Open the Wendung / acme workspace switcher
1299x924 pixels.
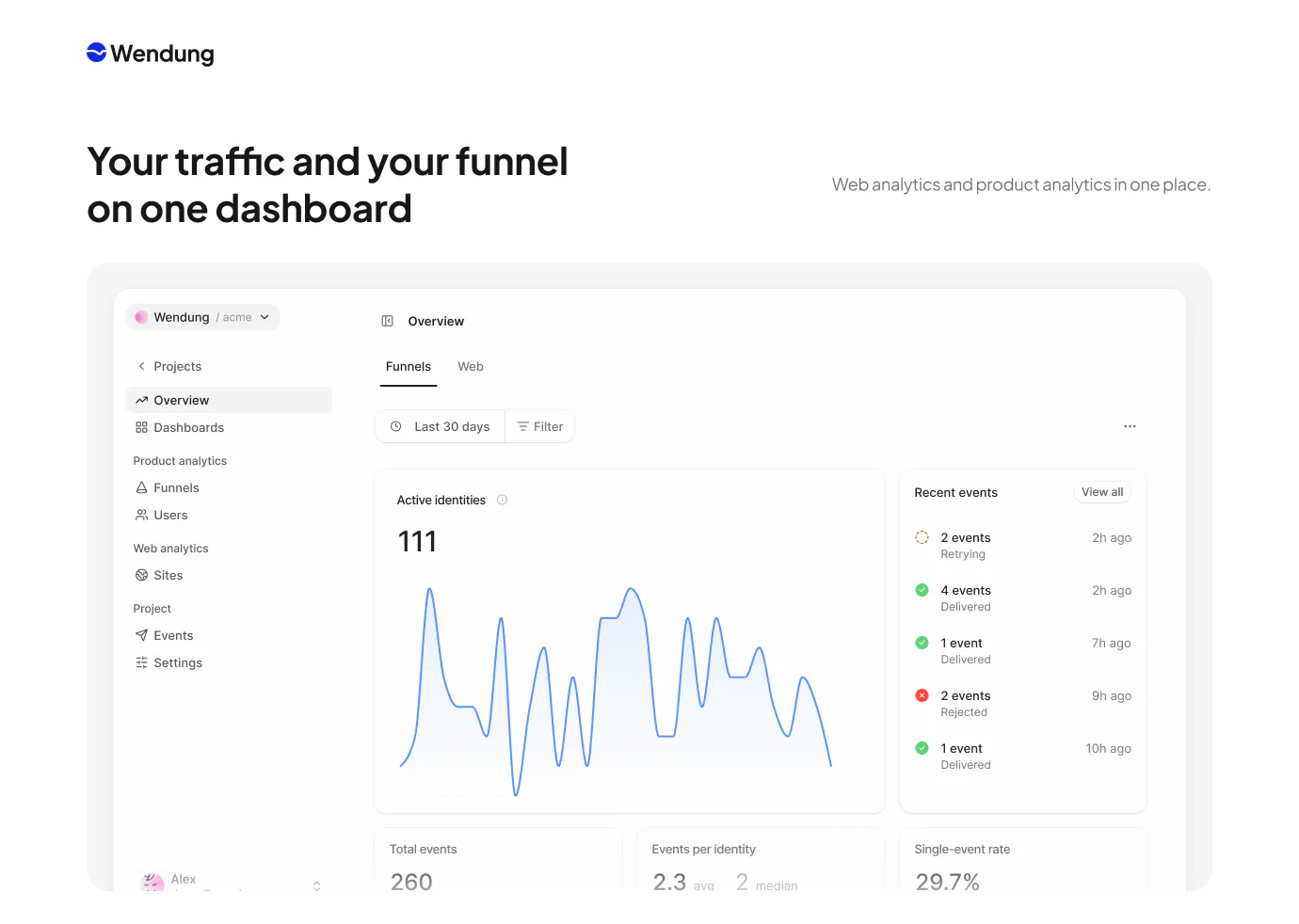tap(202, 317)
